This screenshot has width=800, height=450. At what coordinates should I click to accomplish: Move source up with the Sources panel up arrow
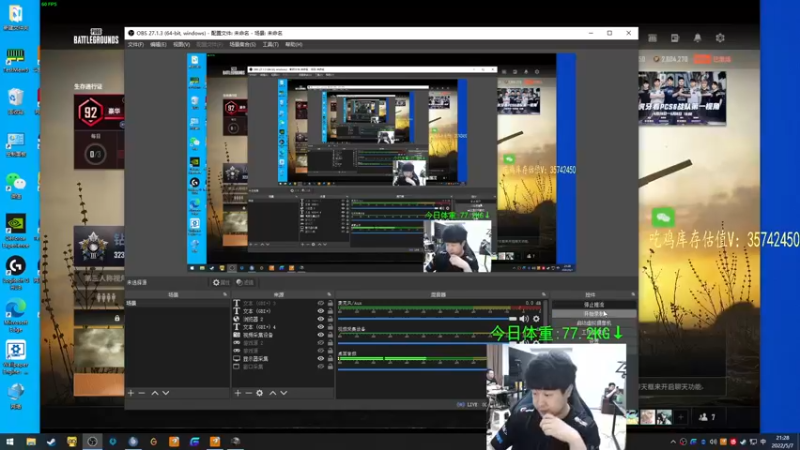click(x=273, y=393)
